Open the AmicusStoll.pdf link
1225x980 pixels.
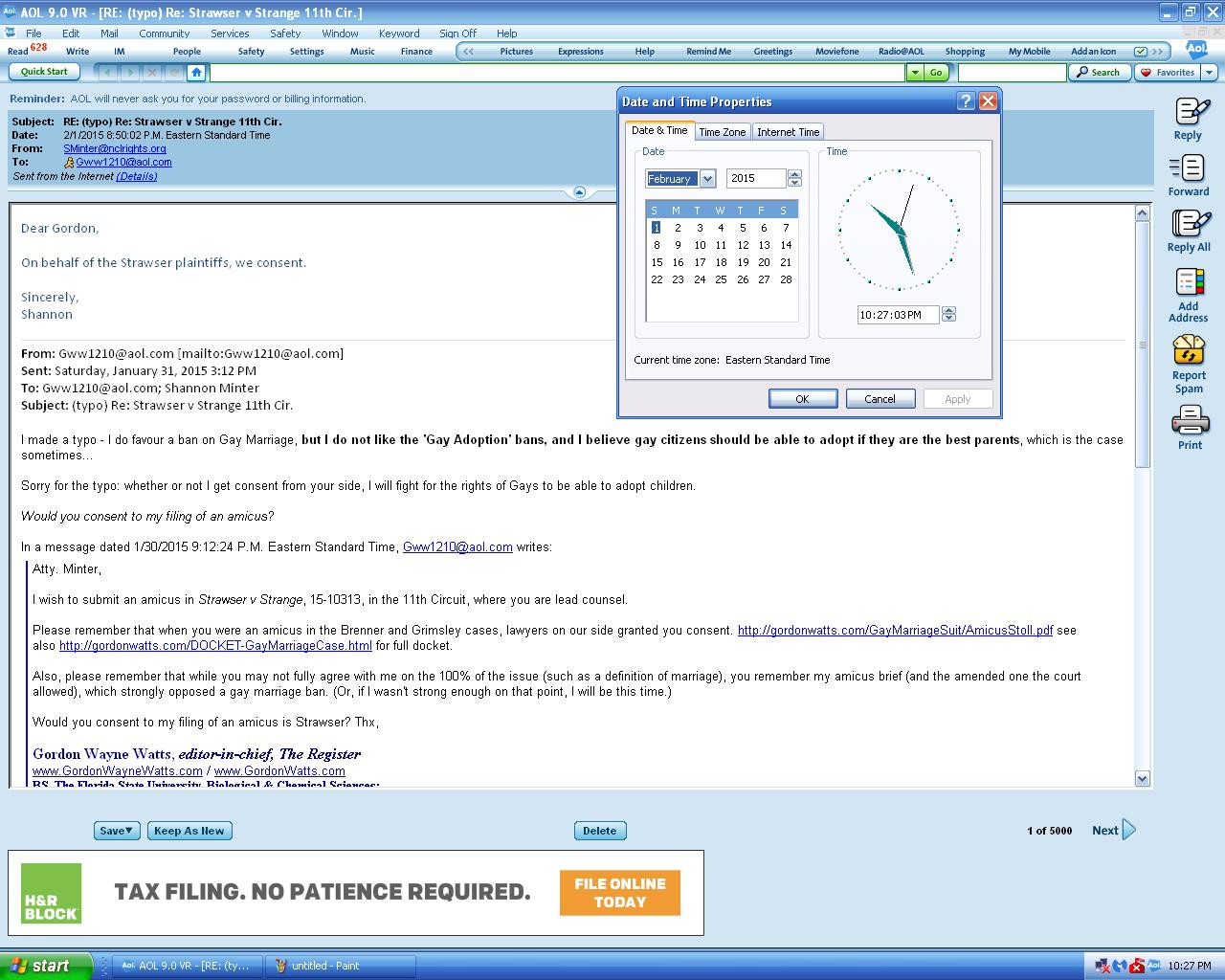point(895,631)
